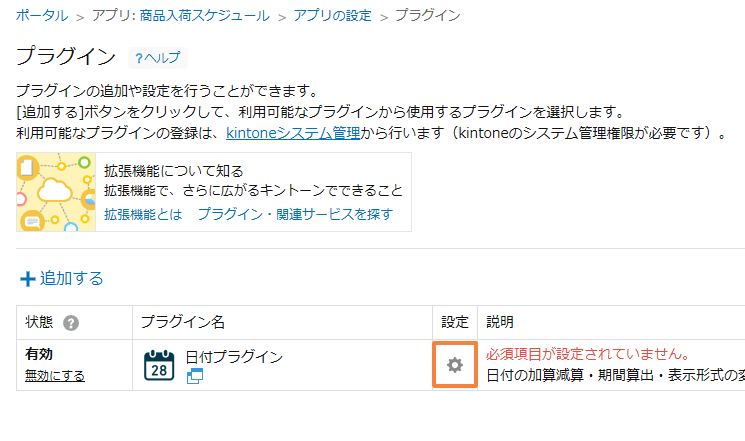Screen dimensions: 745x441
Task: Click the 説明 column header
Action: pos(500,322)
